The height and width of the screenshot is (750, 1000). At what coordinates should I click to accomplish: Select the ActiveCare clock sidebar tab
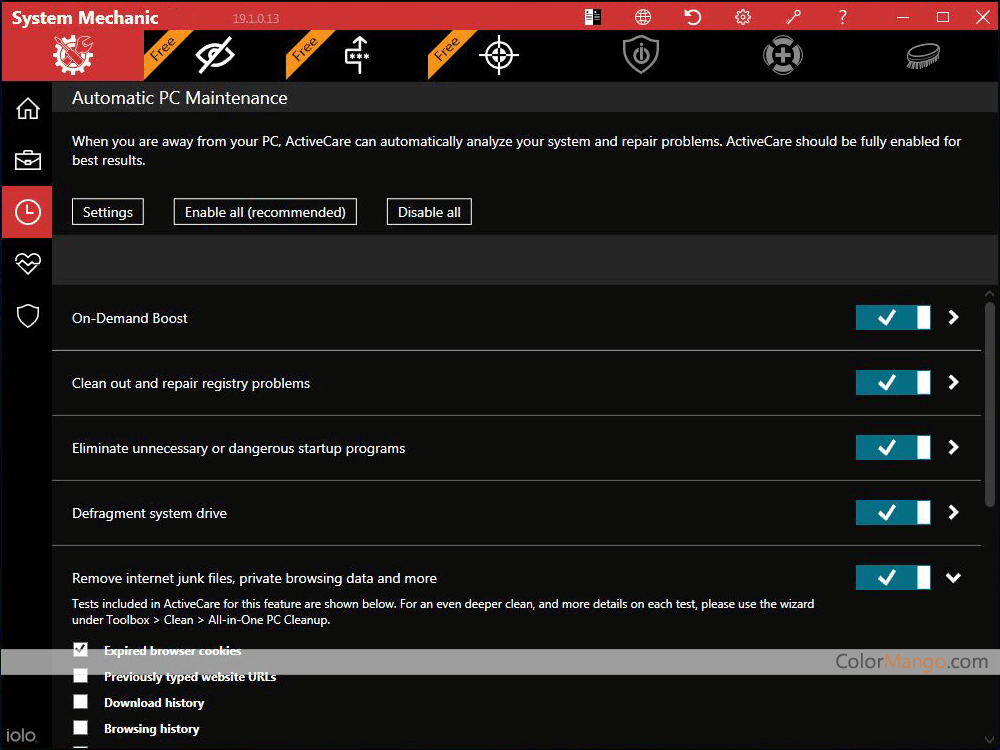pyautogui.click(x=27, y=212)
